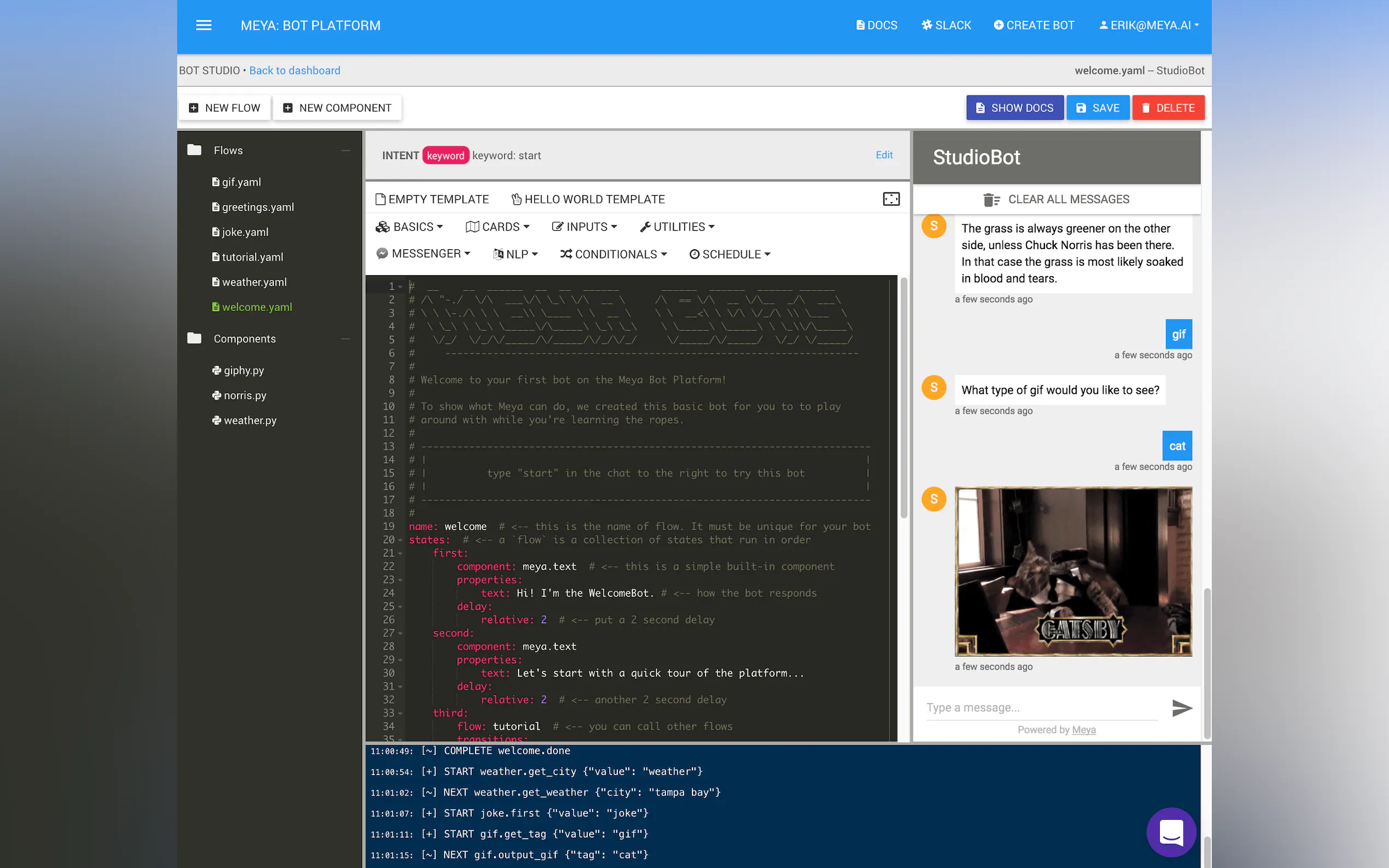This screenshot has height=868, width=1389.
Task: Fold code at line 21 arrow
Action: pyautogui.click(x=400, y=553)
